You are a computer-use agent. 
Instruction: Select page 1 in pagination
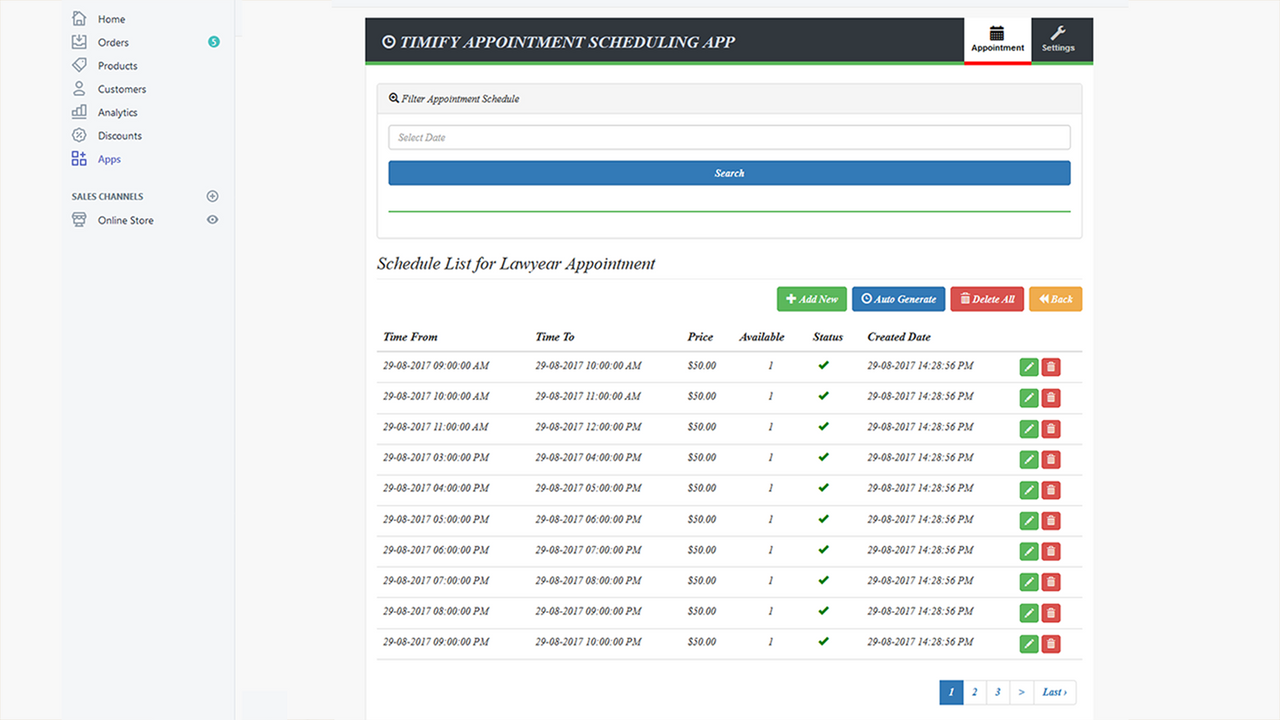point(951,692)
